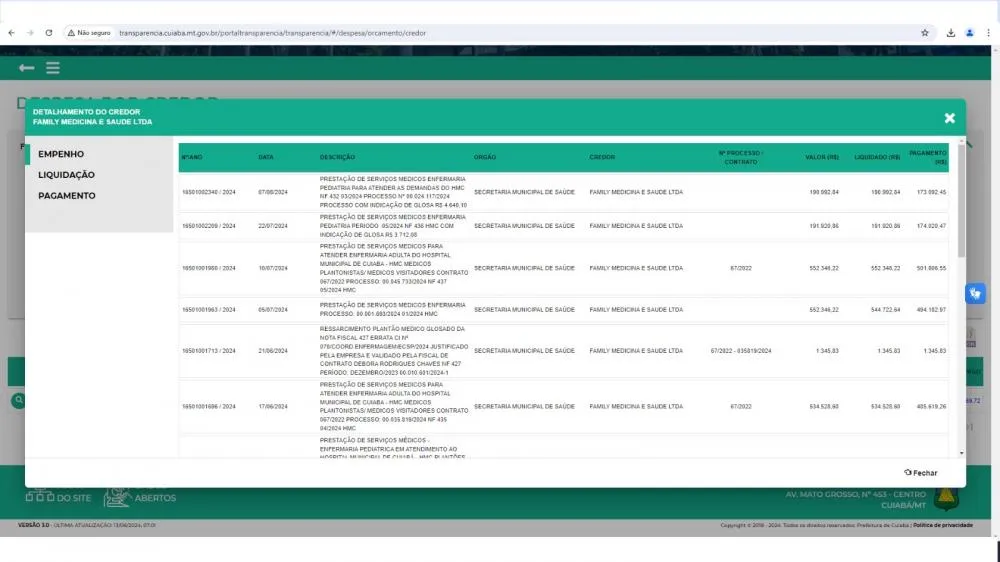Click the back arrow in the green header
This screenshot has width=1000, height=562.
(x=26, y=68)
